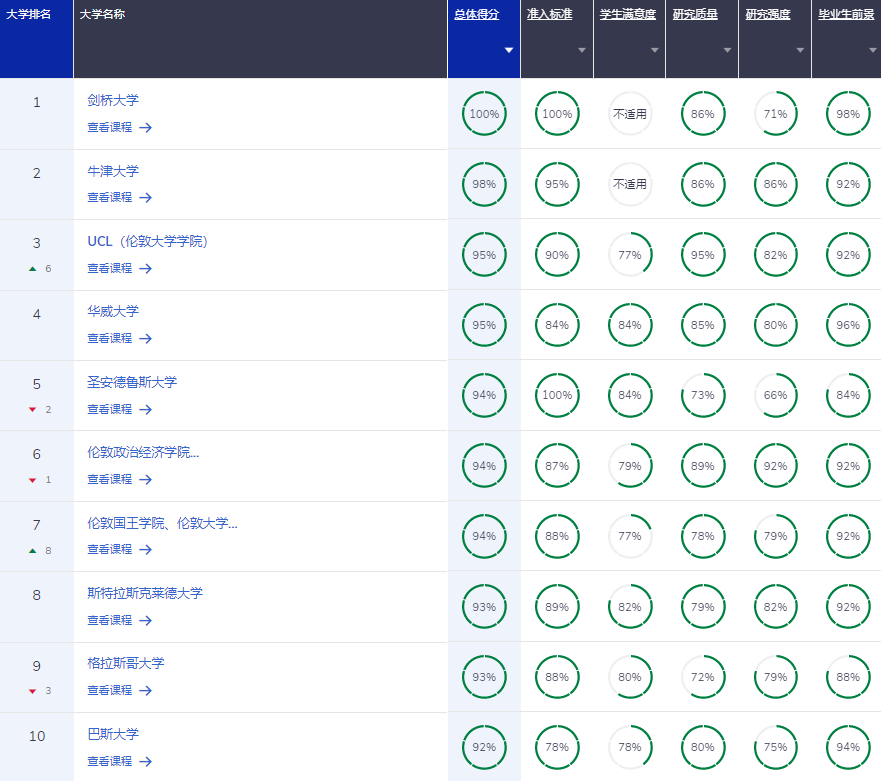Open UCL（伦敦大学学院）link
The height and width of the screenshot is (781, 881).
coord(148,242)
